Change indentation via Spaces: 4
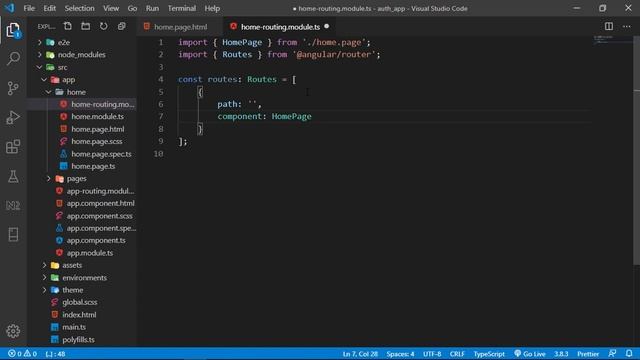Viewport: 640px width, 360px height. (400, 354)
